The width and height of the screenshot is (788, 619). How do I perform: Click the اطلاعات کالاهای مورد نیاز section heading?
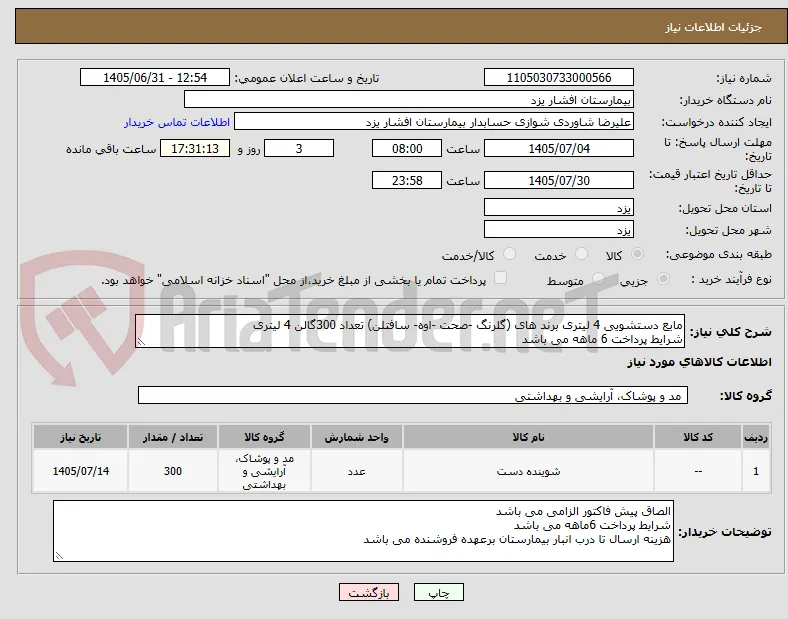pos(699,362)
